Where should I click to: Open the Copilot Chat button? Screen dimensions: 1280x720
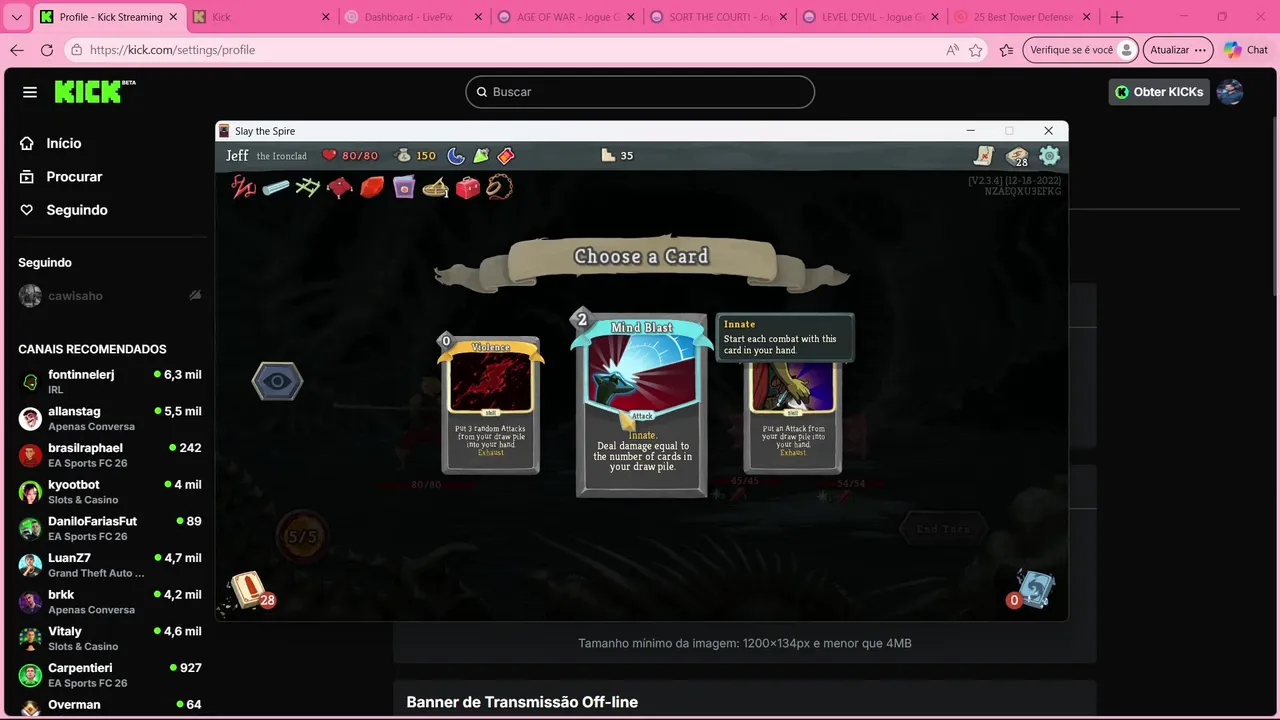1246,50
